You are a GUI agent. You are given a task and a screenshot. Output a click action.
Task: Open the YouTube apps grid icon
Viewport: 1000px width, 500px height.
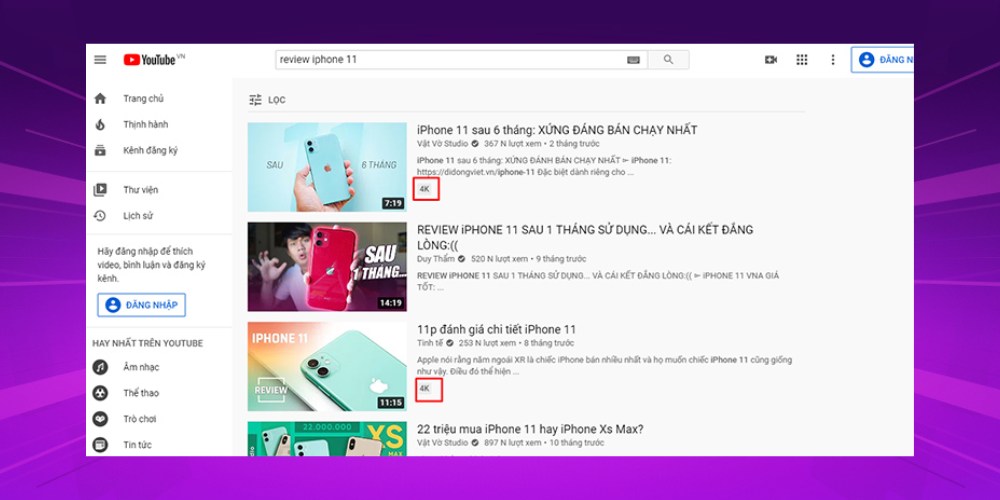[x=802, y=60]
